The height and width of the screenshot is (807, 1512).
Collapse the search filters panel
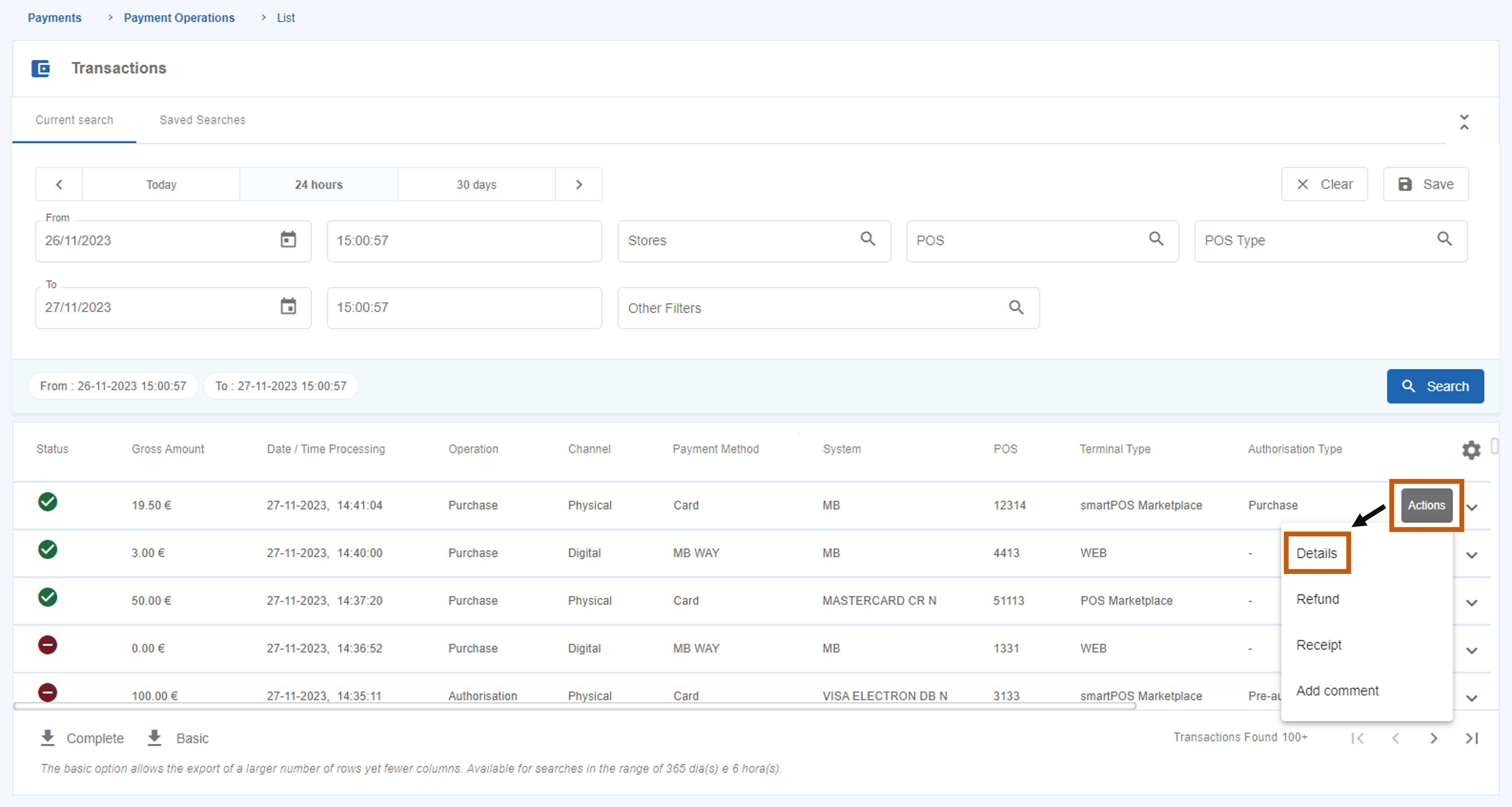[x=1464, y=122]
